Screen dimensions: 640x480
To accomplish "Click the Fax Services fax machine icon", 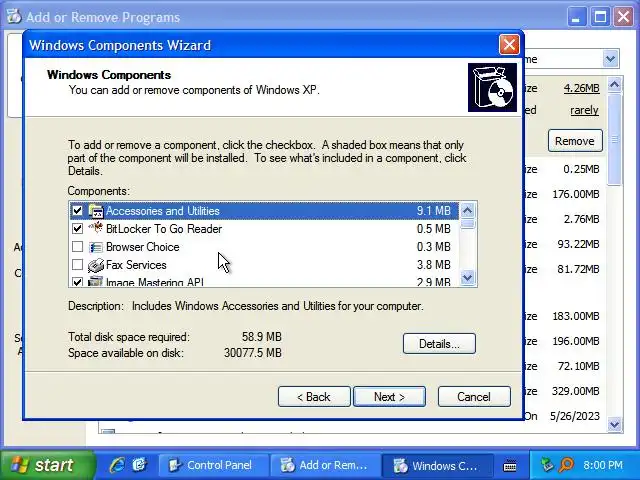I will click(x=96, y=265).
